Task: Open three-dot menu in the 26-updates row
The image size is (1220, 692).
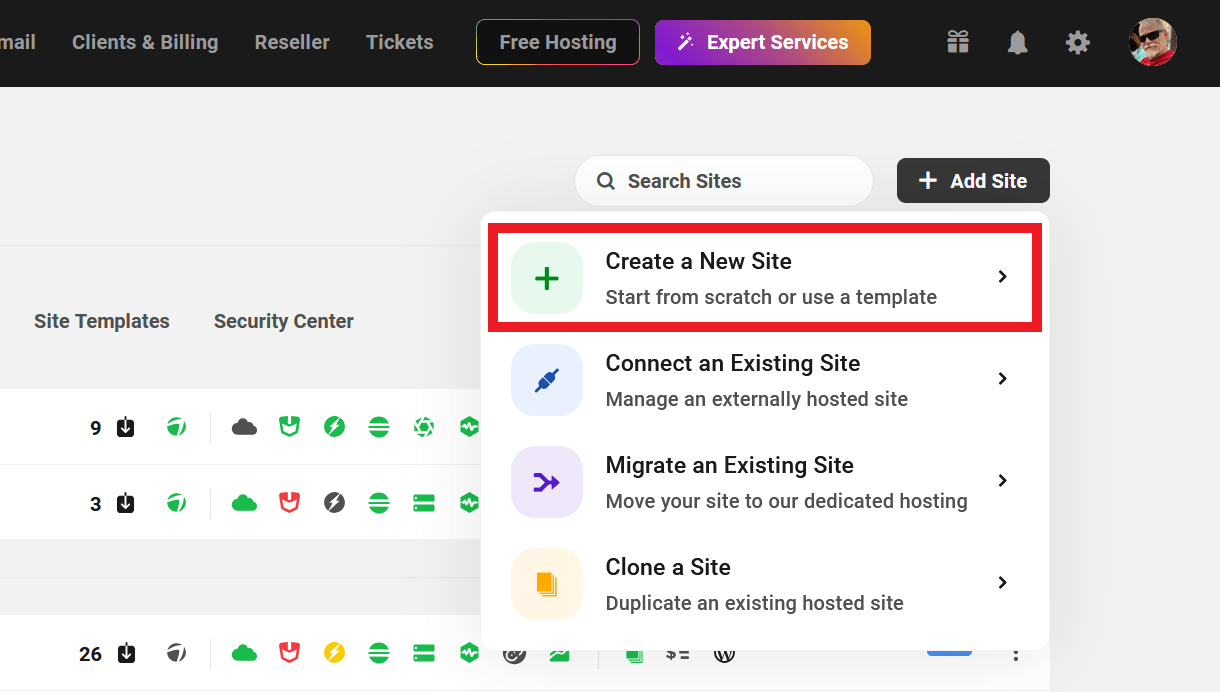Action: [1016, 654]
